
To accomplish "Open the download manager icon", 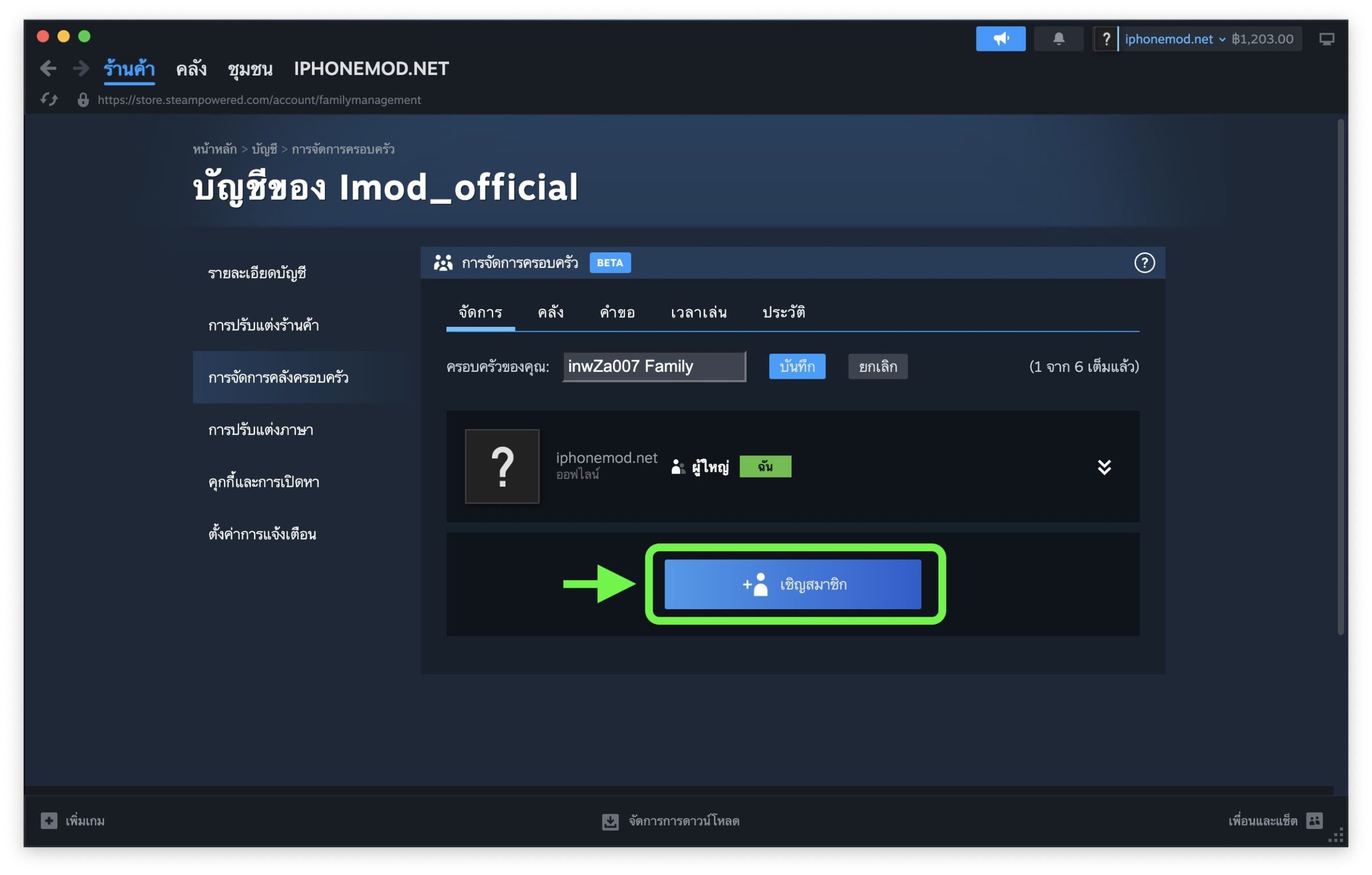I will 610,821.
